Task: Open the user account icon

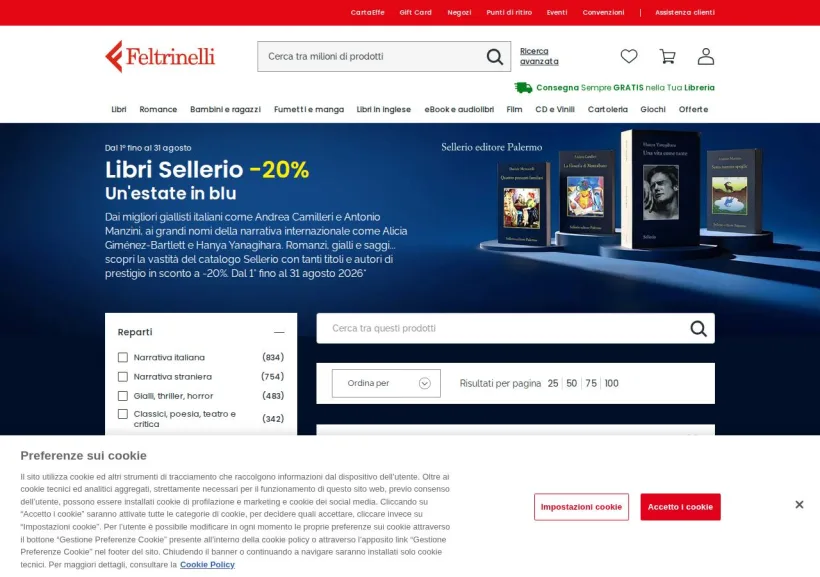Action: tap(705, 56)
